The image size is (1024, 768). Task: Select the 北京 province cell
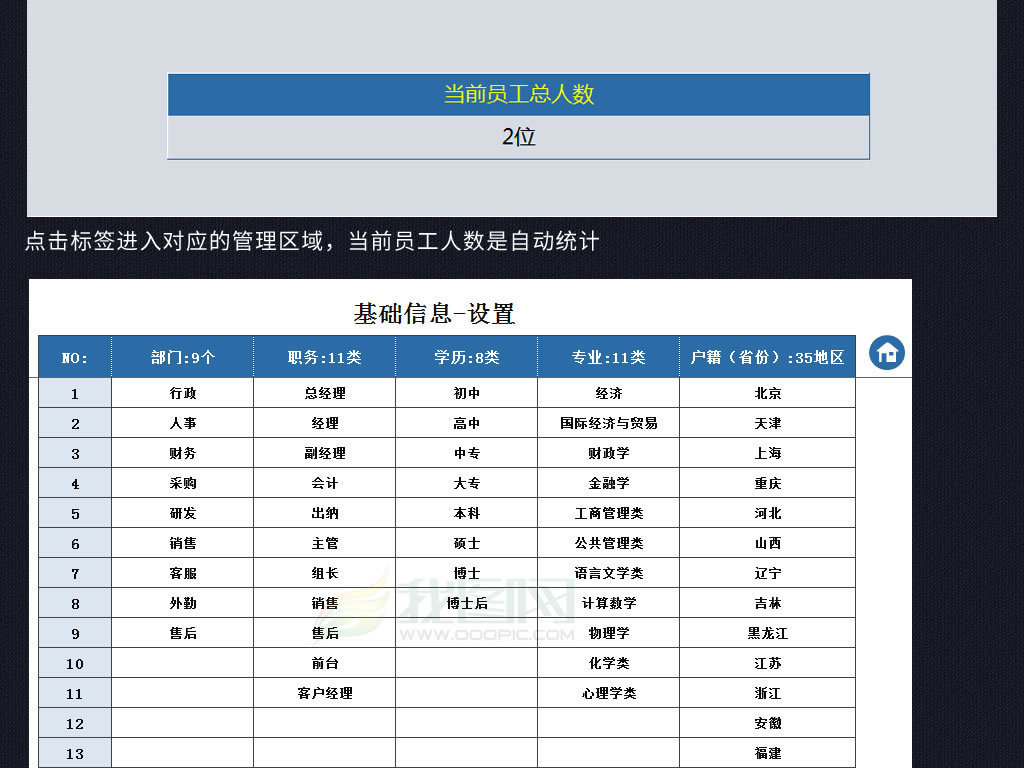(x=767, y=393)
